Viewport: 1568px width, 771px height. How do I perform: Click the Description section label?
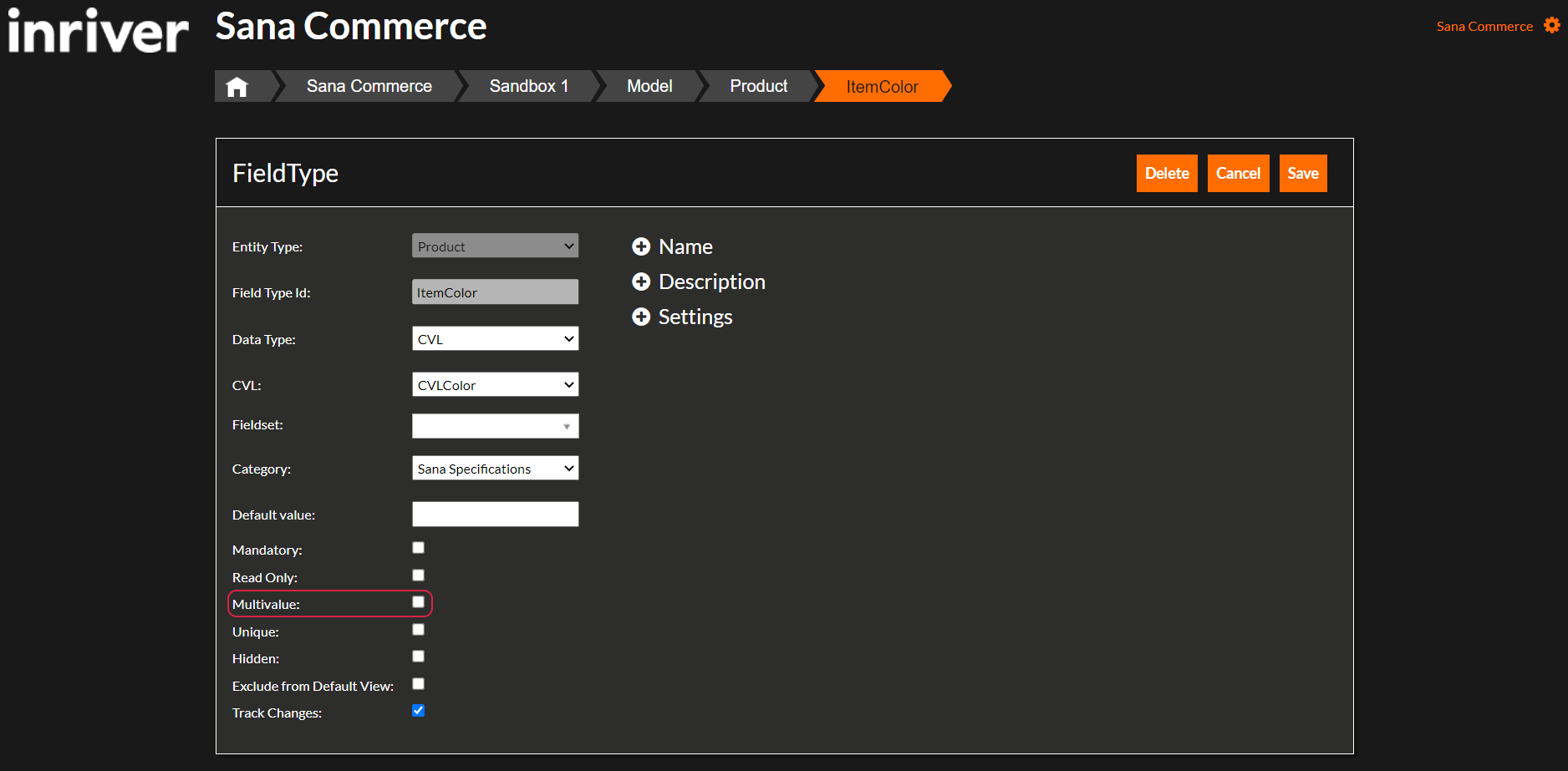point(712,282)
